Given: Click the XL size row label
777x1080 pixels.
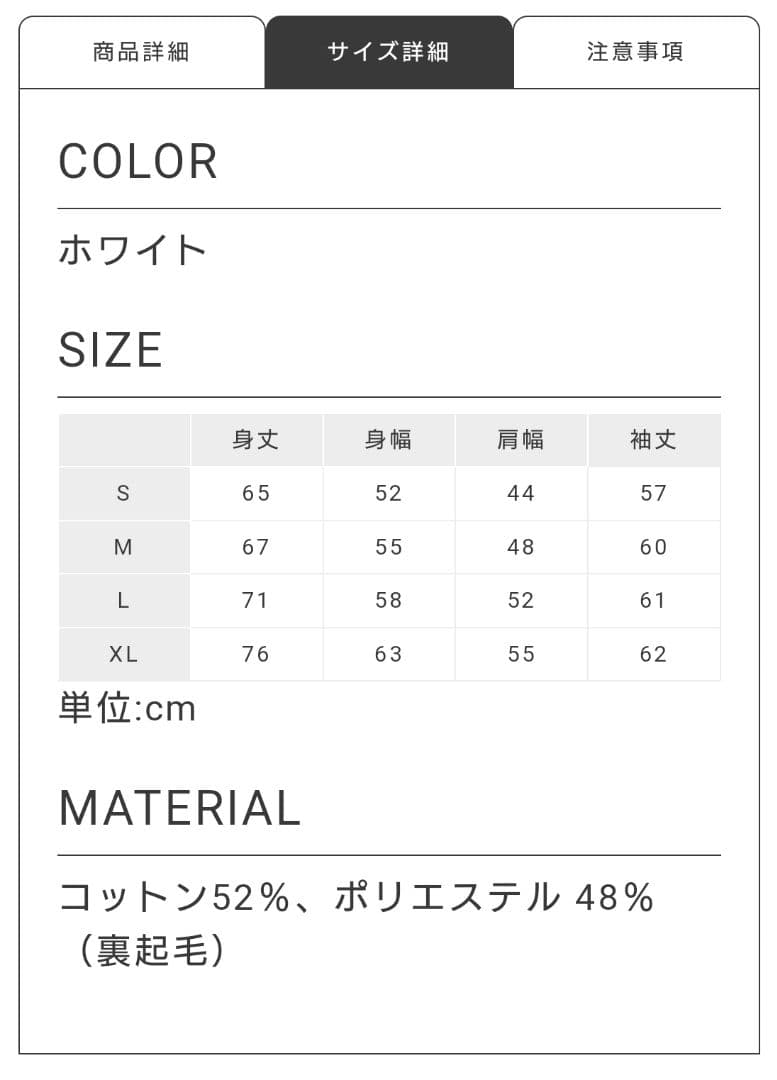Looking at the screenshot, I should [x=124, y=654].
